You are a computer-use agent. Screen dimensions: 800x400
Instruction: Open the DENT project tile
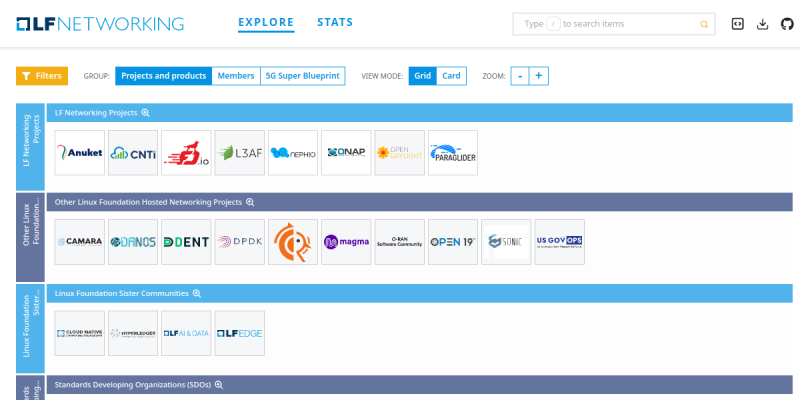pos(186,242)
